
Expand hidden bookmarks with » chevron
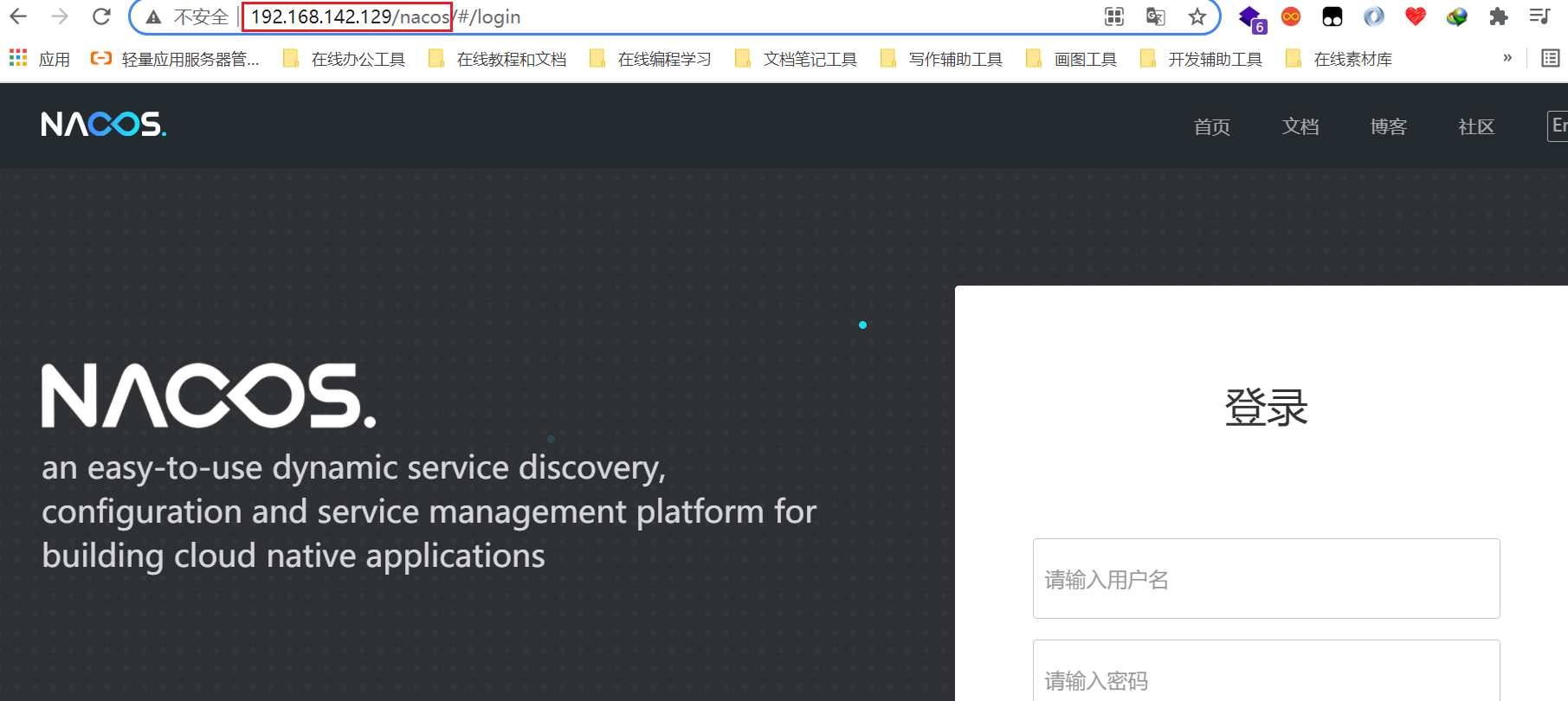(x=1507, y=58)
